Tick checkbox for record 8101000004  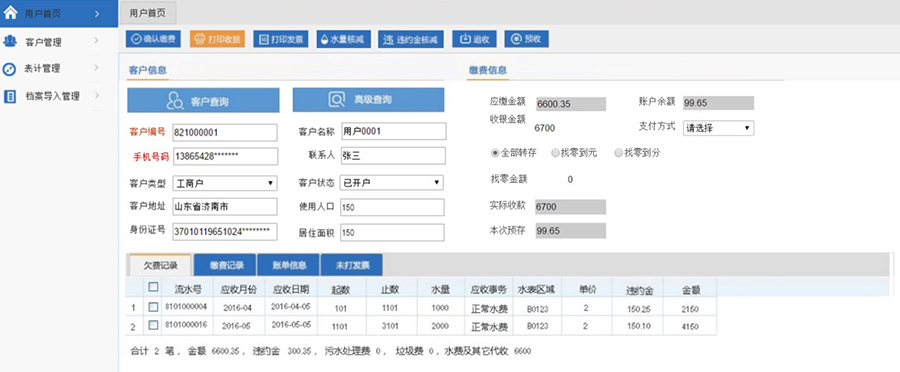click(153, 307)
